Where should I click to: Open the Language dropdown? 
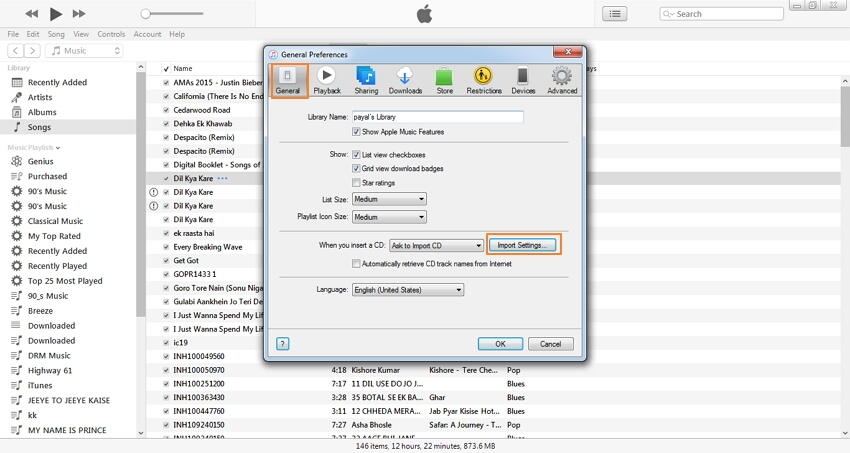point(408,290)
